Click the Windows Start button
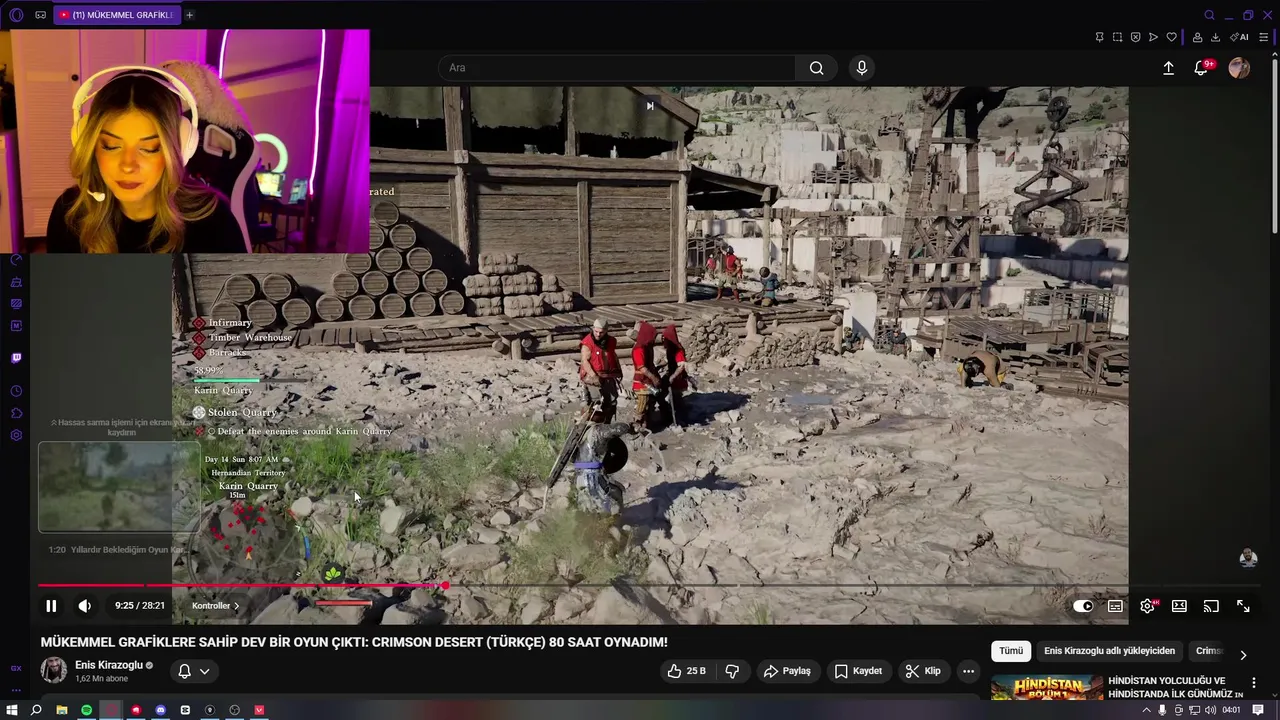The image size is (1280, 720). coord(12,710)
